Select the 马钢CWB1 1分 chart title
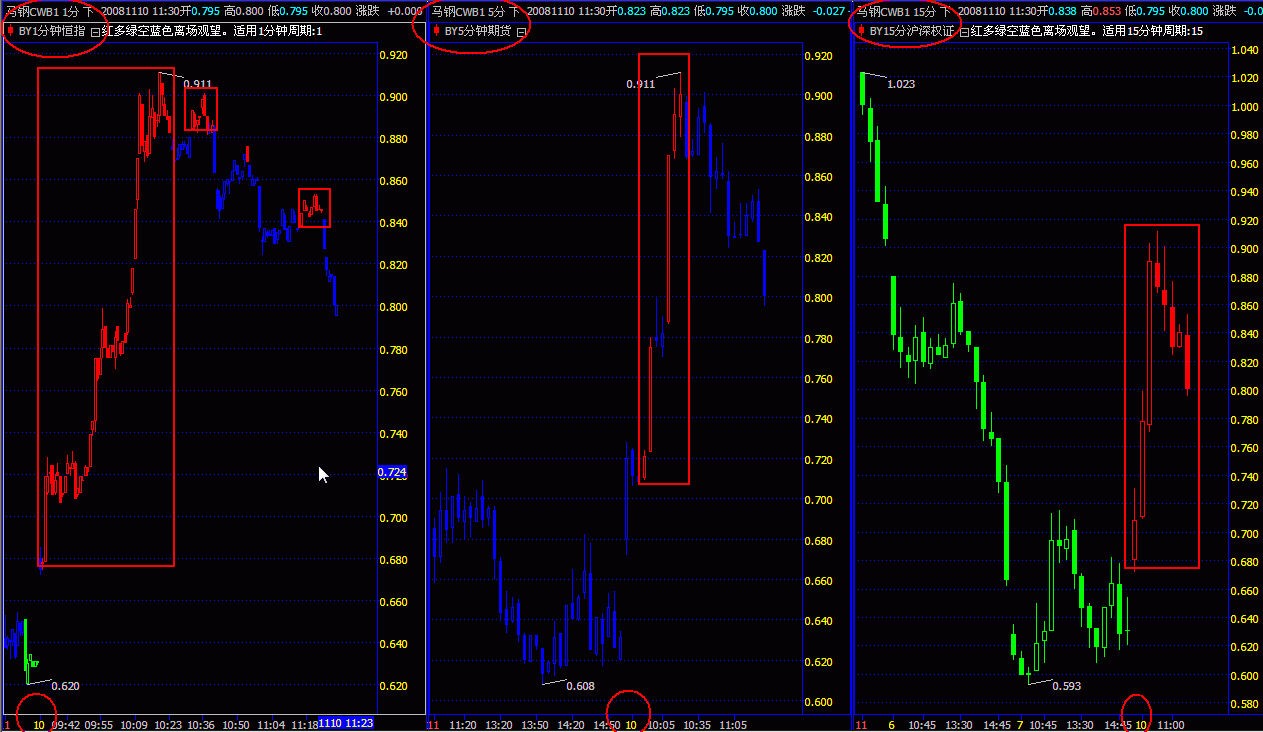This screenshot has width=1263, height=732. (x=41, y=11)
